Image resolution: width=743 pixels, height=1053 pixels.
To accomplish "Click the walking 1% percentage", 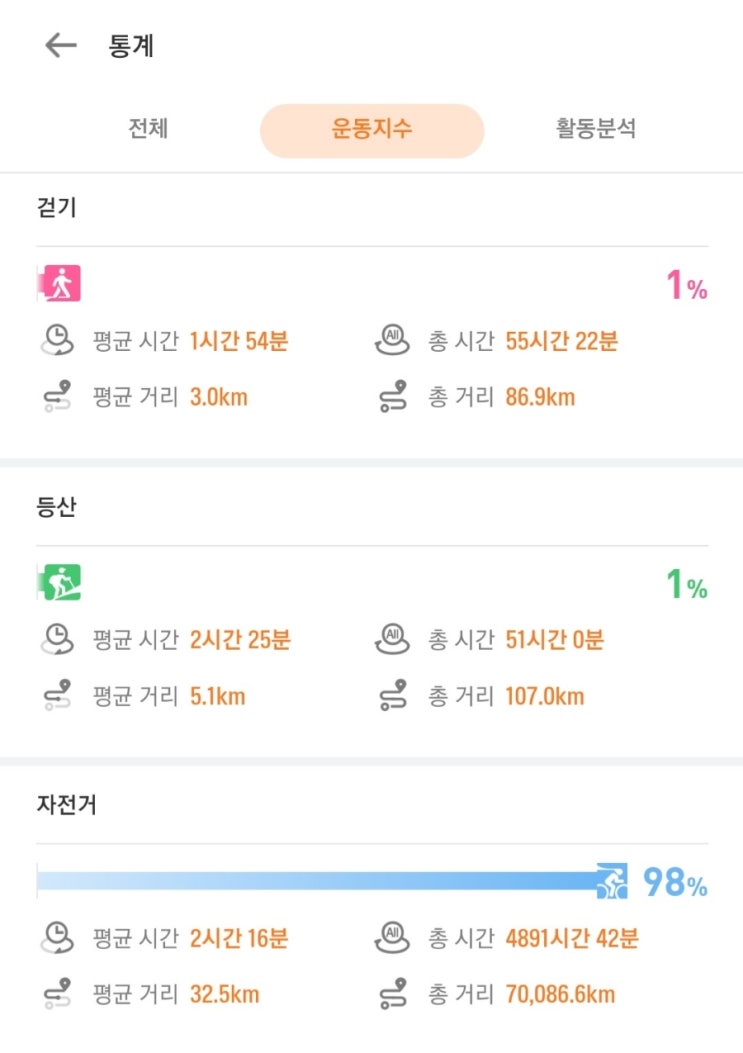I will coord(687,288).
